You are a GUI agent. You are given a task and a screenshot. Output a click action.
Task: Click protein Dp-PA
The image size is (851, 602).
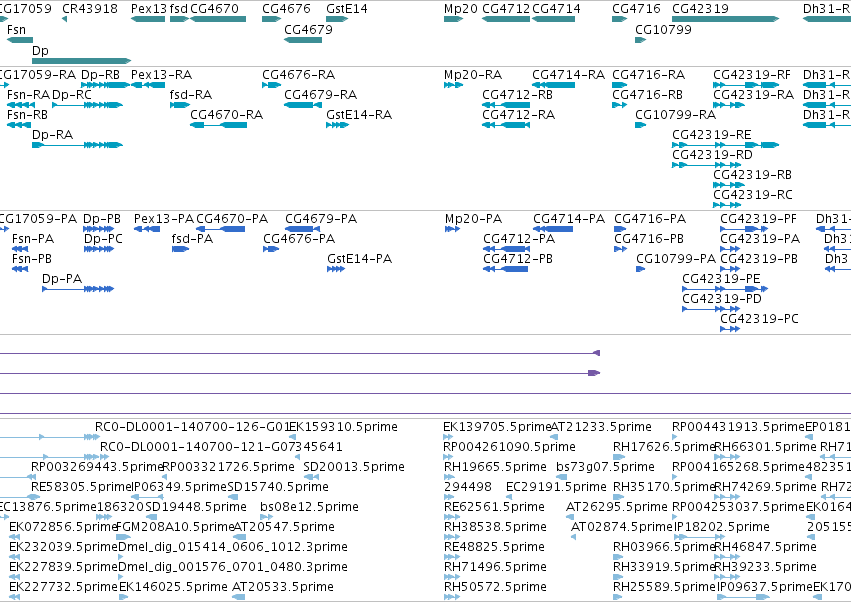coord(78,289)
